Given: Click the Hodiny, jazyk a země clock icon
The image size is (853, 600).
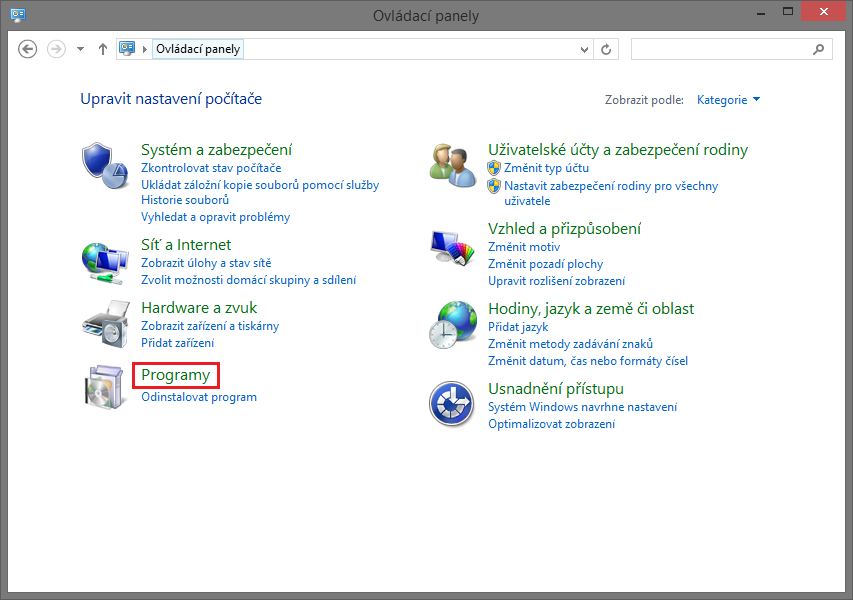Looking at the screenshot, I should coord(452,323).
